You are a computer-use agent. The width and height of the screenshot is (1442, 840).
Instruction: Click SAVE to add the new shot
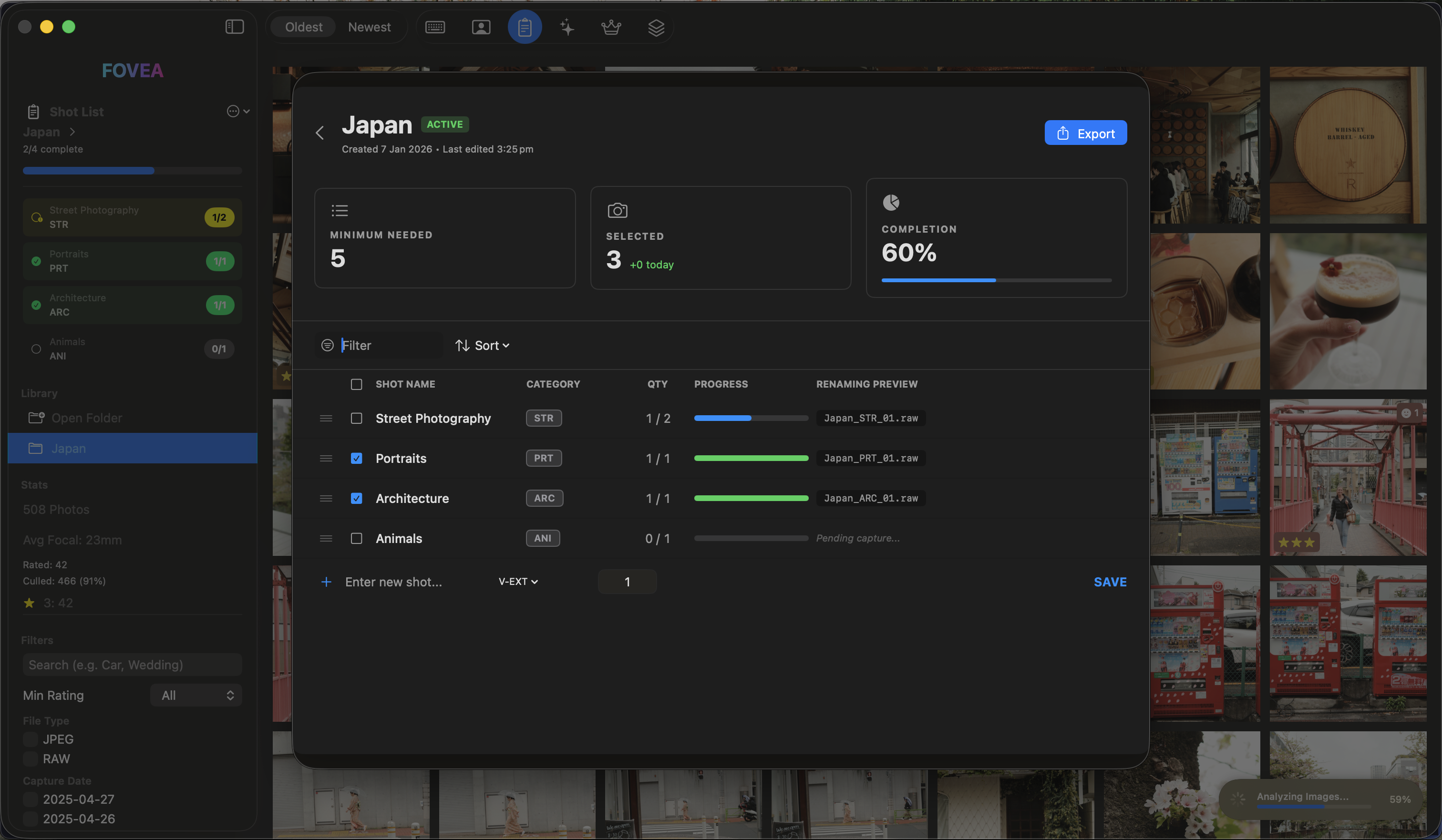point(1110,581)
